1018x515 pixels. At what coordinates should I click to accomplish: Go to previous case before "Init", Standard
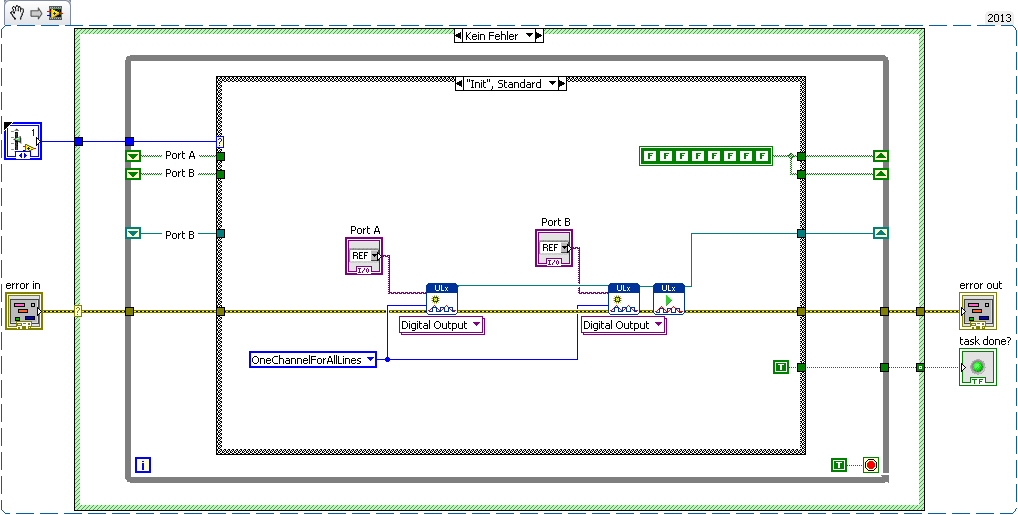pyautogui.click(x=460, y=83)
